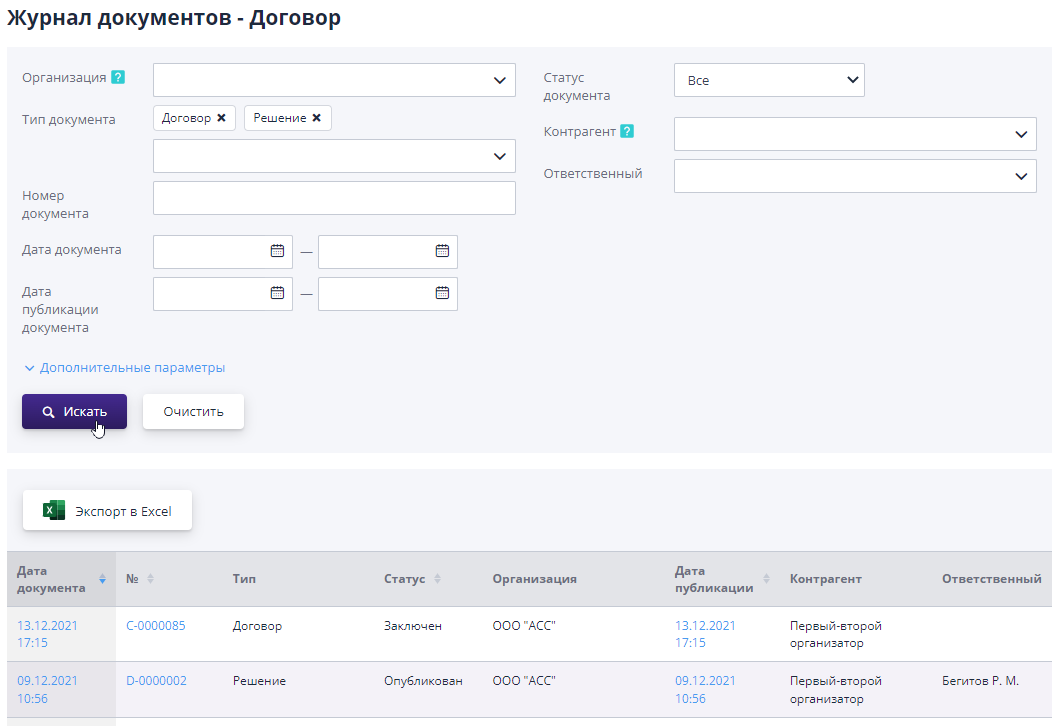Export results with Экспорт в Excel
The image size is (1058, 726).
click(107, 511)
